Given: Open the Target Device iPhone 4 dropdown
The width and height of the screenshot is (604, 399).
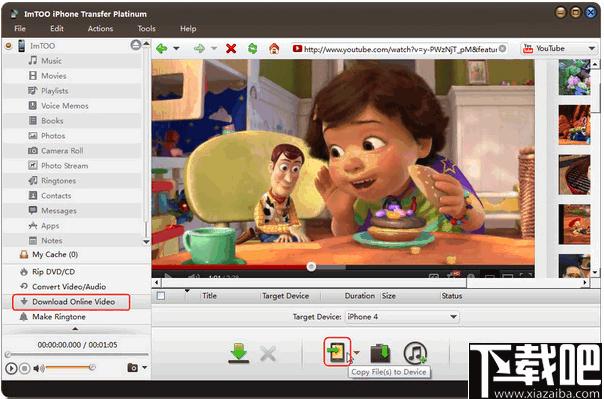Looking at the screenshot, I should [402, 317].
